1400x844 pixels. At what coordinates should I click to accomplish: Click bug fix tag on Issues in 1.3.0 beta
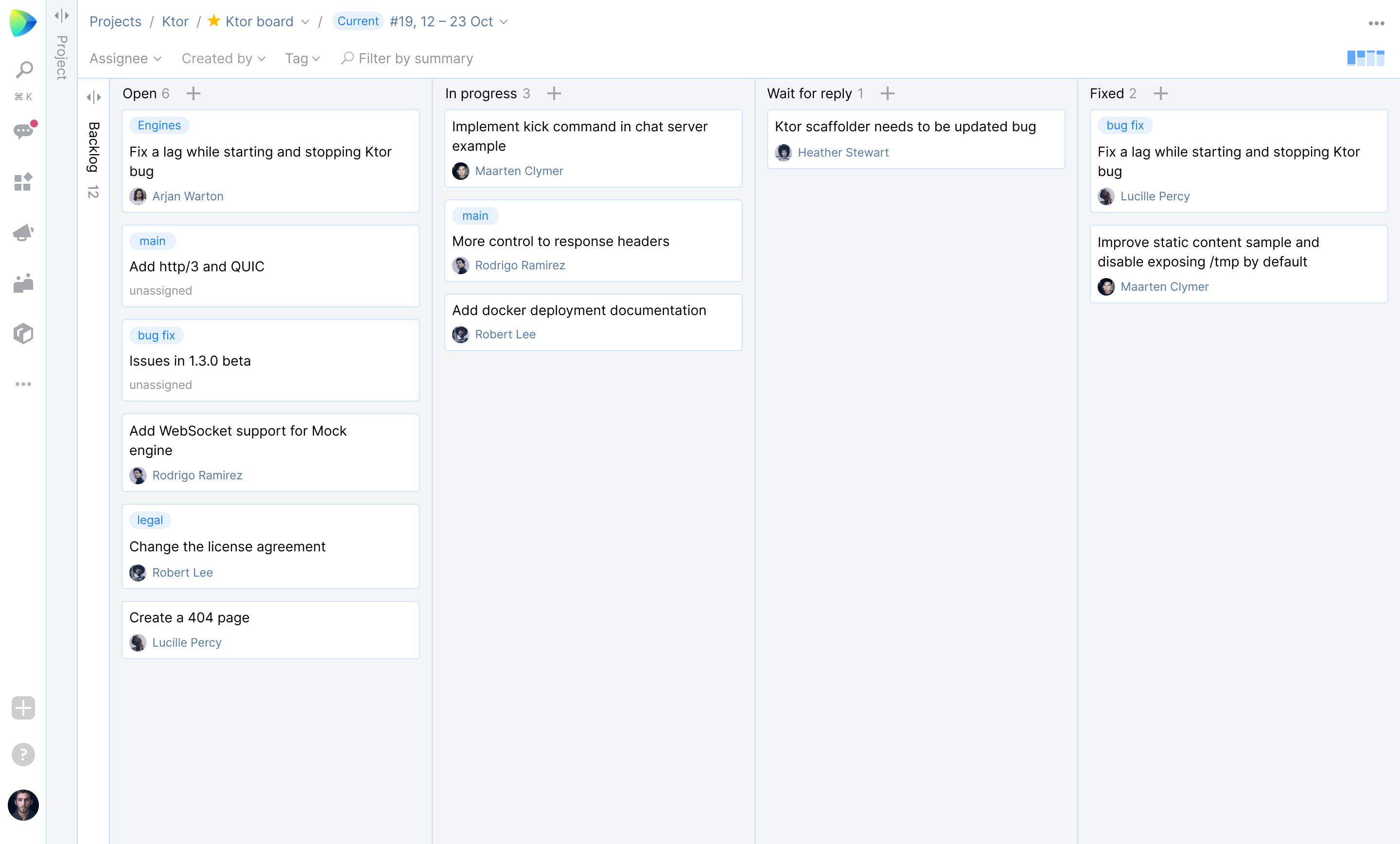156,335
